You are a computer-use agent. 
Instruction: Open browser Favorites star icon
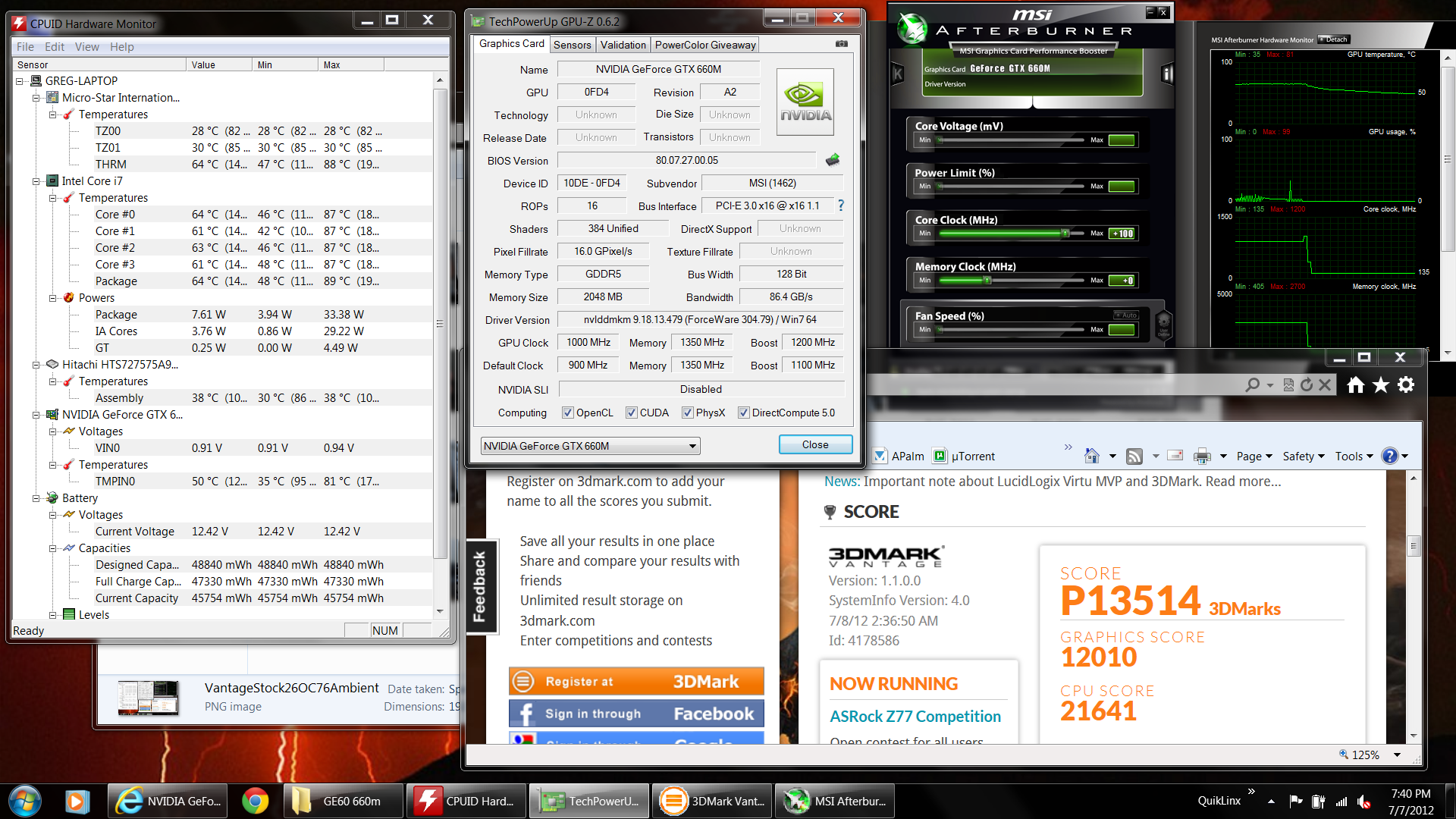1381,385
